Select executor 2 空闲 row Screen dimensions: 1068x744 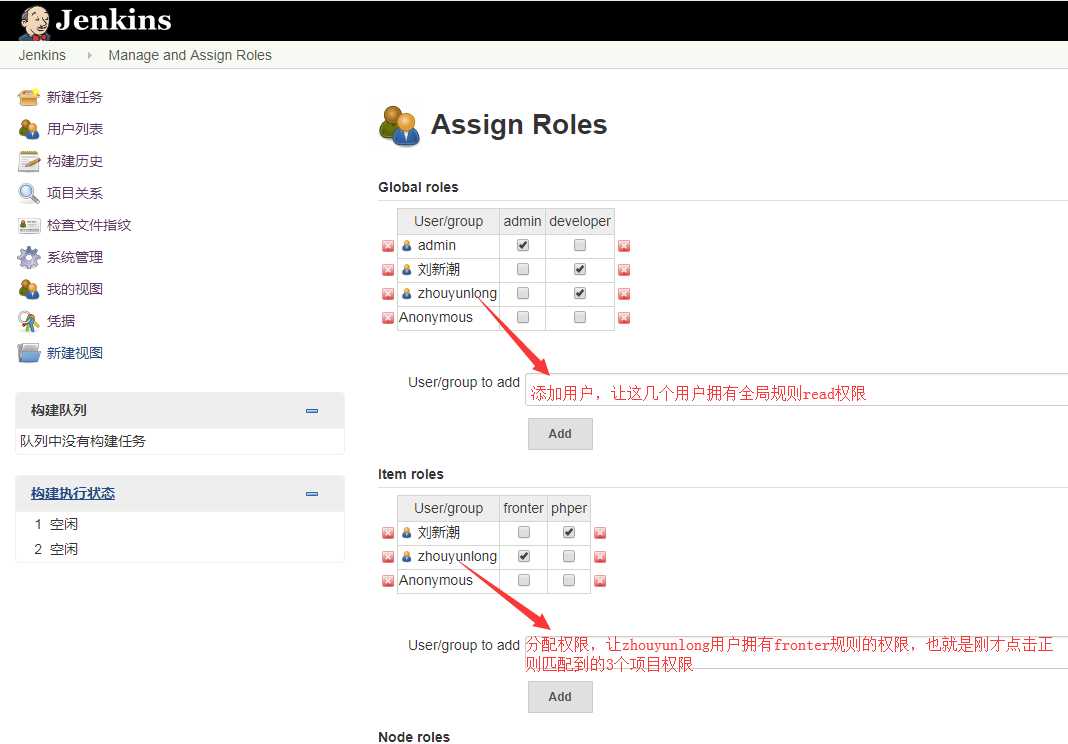tap(179, 549)
